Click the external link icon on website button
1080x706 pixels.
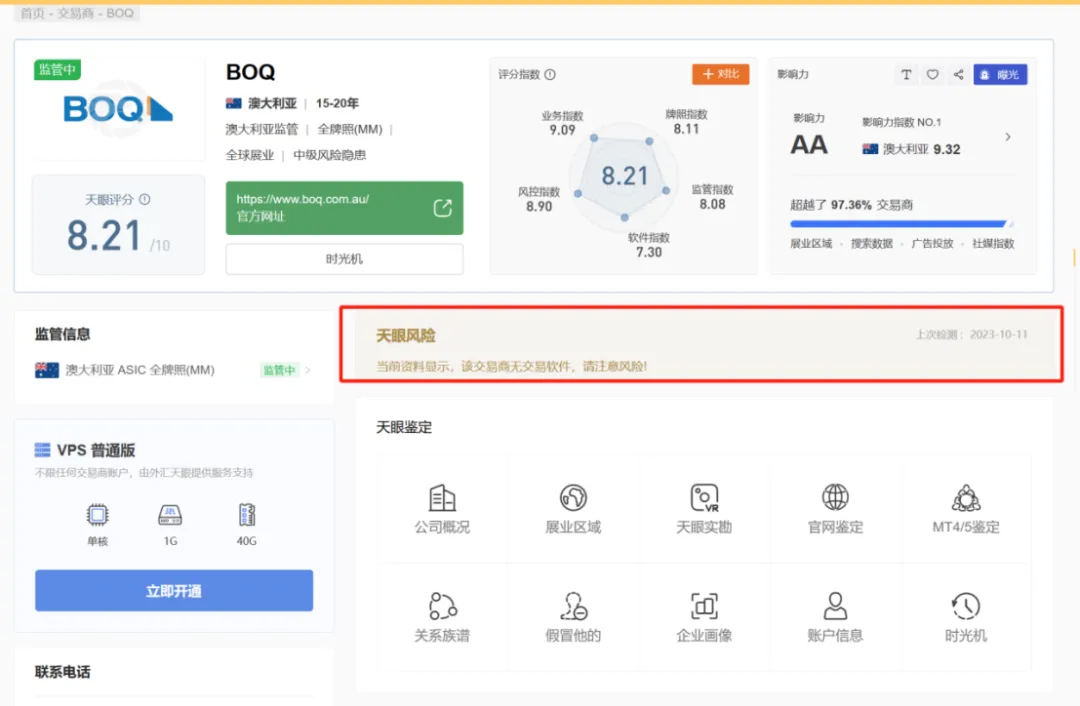[442, 207]
